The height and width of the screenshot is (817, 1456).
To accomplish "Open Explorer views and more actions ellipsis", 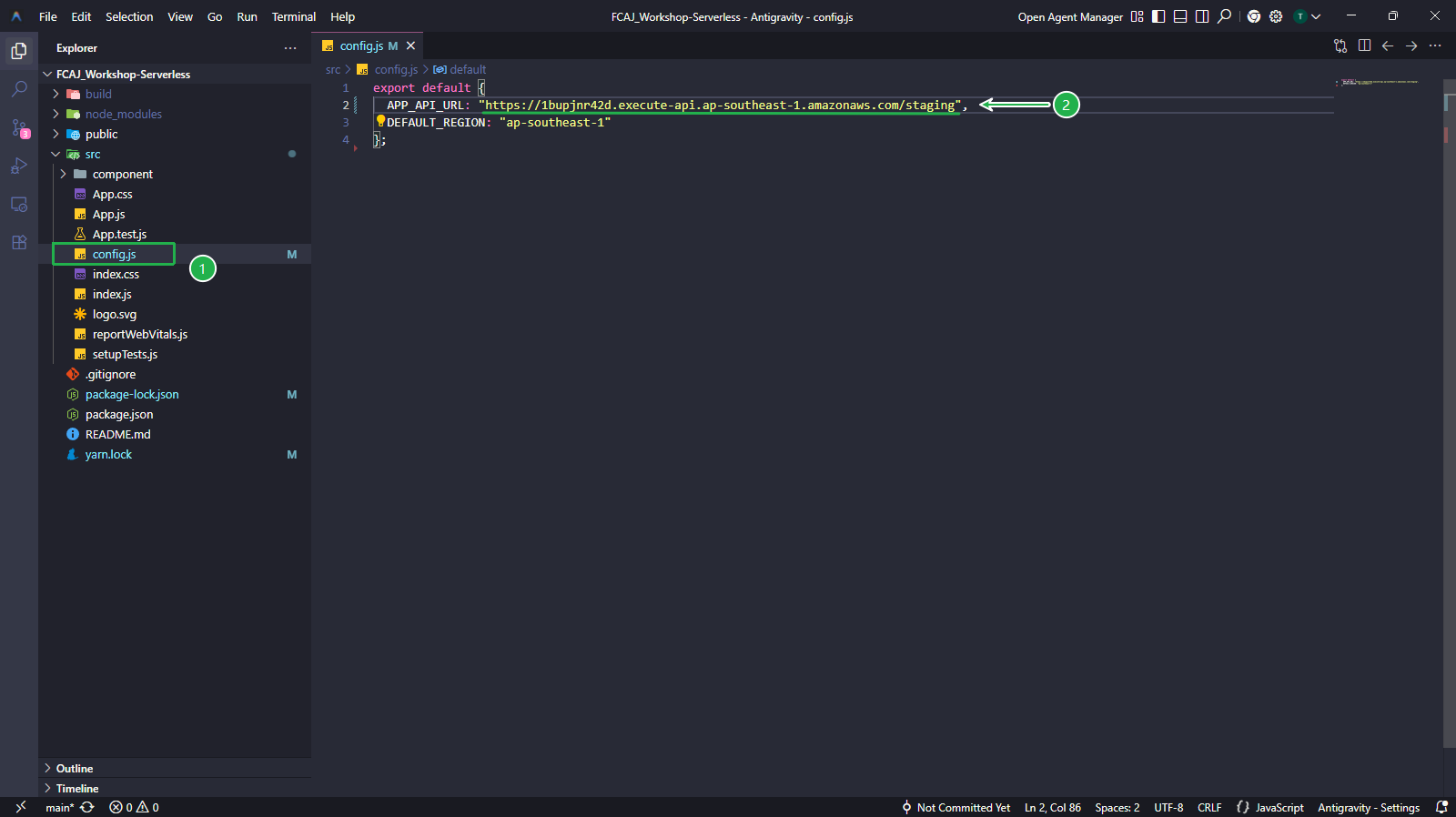I will tap(290, 48).
